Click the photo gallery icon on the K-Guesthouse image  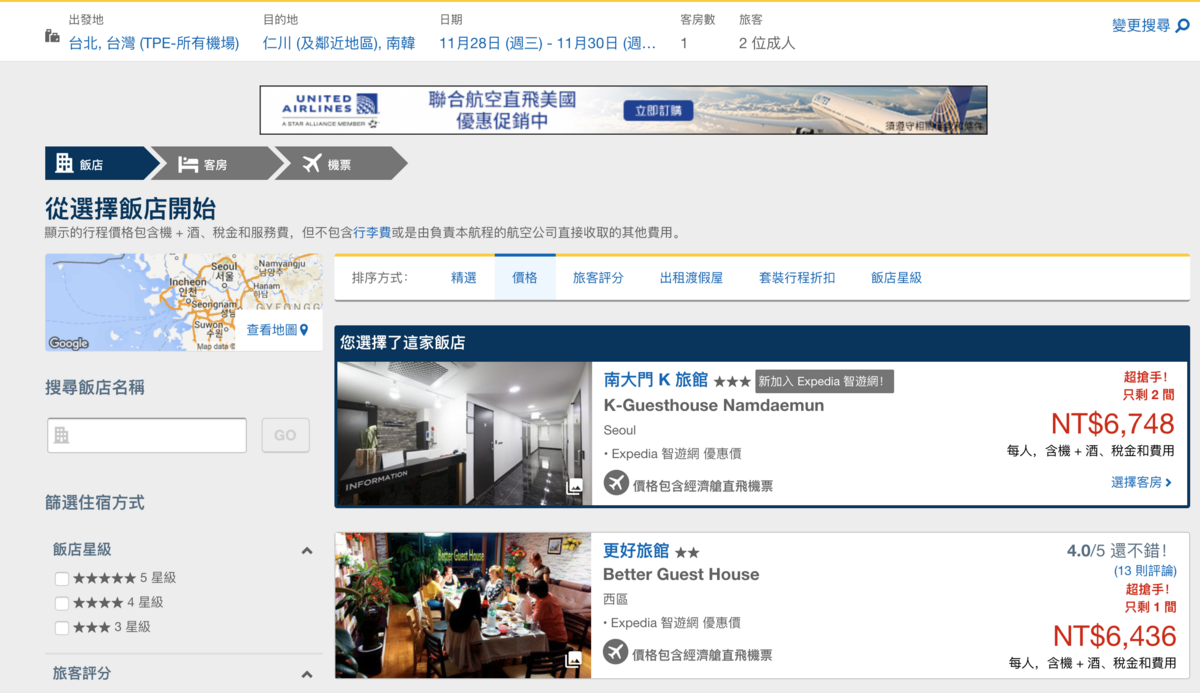click(x=574, y=487)
